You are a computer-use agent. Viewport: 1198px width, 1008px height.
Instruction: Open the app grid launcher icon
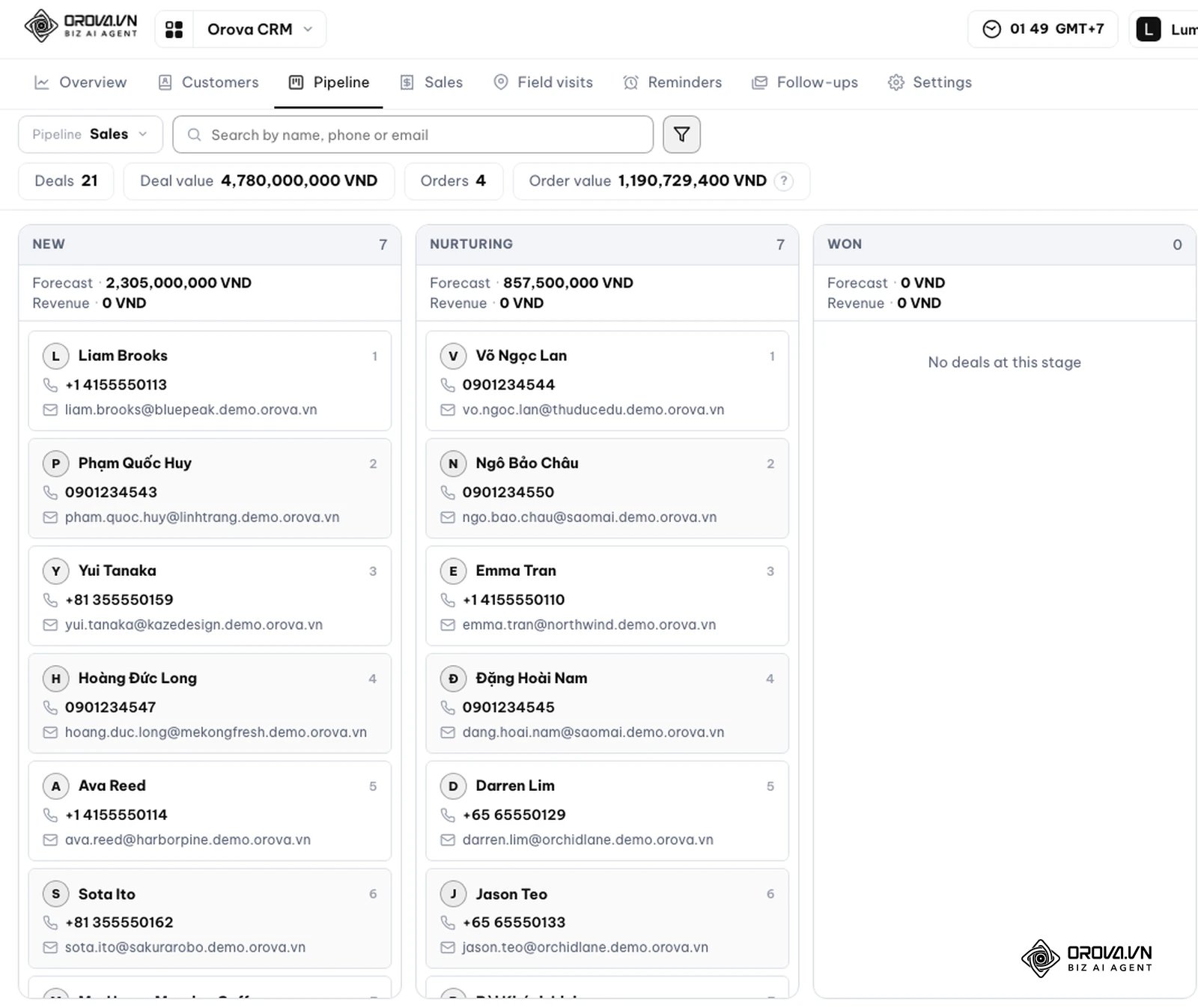point(174,29)
